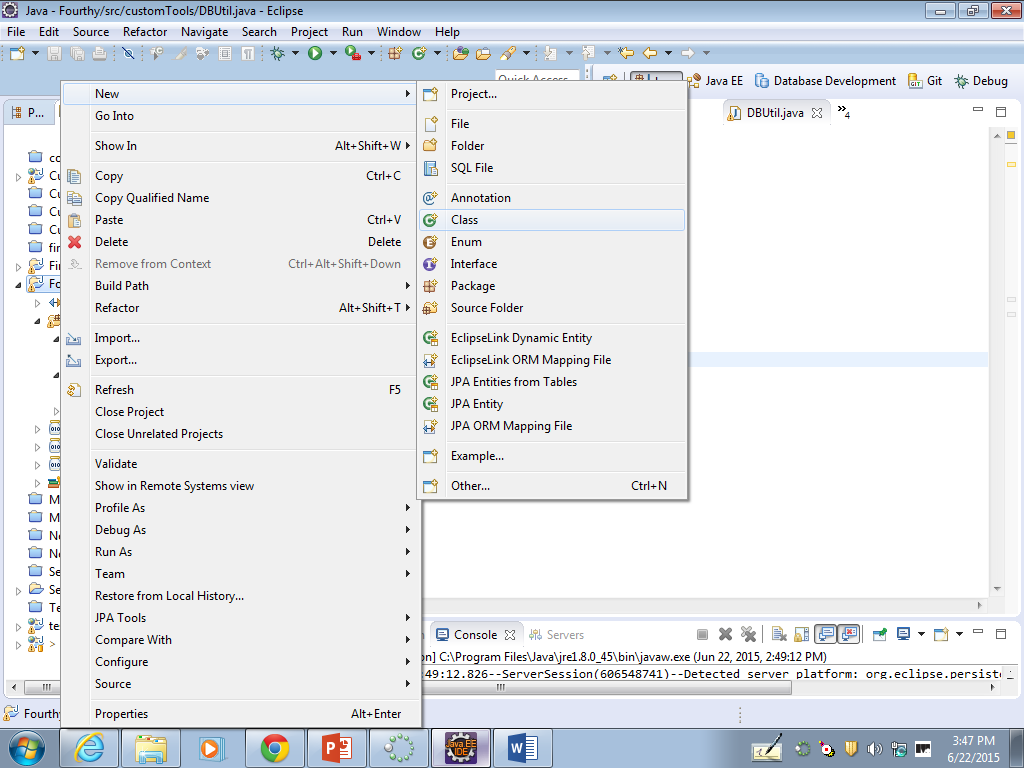
Task: Open the Refactor menu in the menu bar
Action: pos(145,32)
